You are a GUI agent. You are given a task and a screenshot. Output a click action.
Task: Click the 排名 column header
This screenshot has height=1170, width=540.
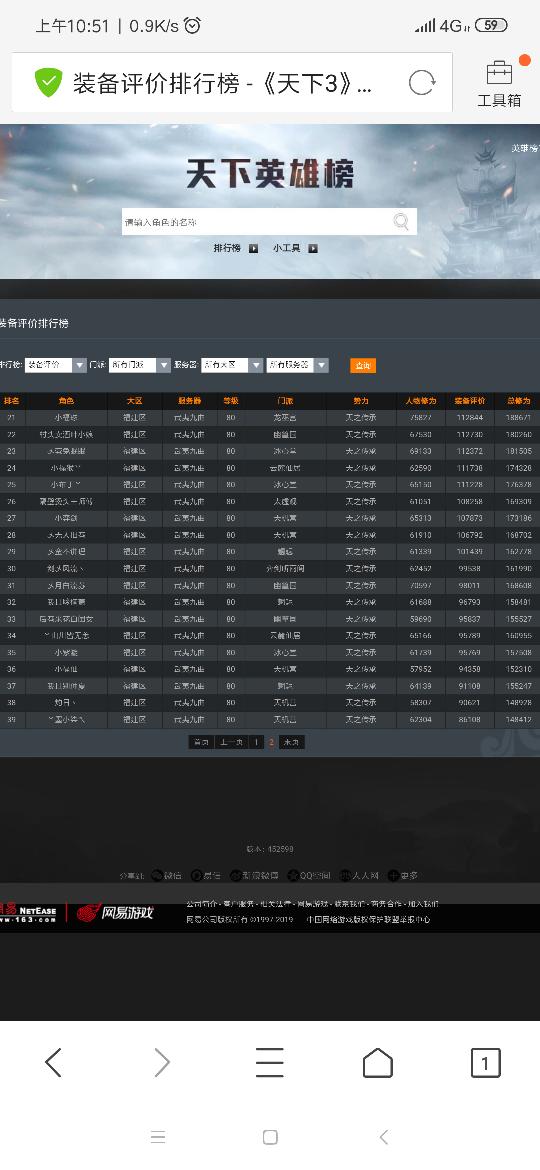click(x=12, y=401)
